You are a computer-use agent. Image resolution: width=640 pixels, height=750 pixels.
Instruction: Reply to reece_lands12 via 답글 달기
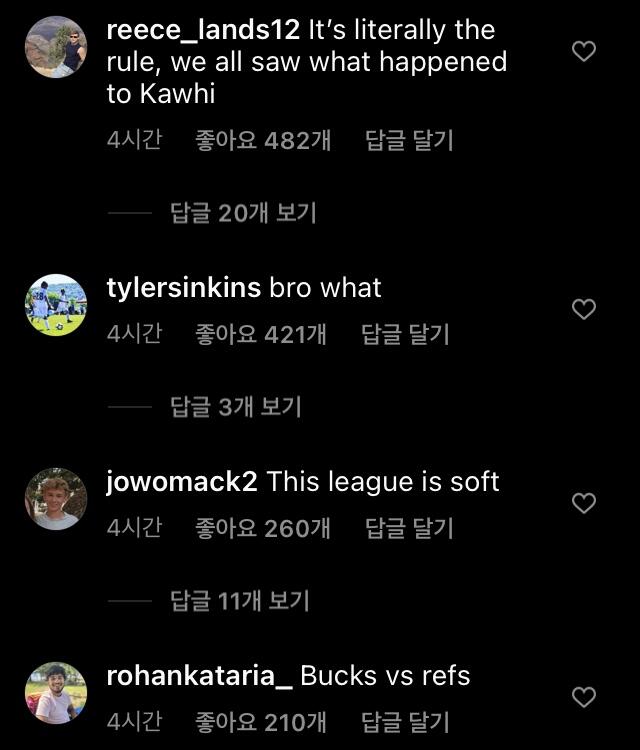(x=409, y=141)
